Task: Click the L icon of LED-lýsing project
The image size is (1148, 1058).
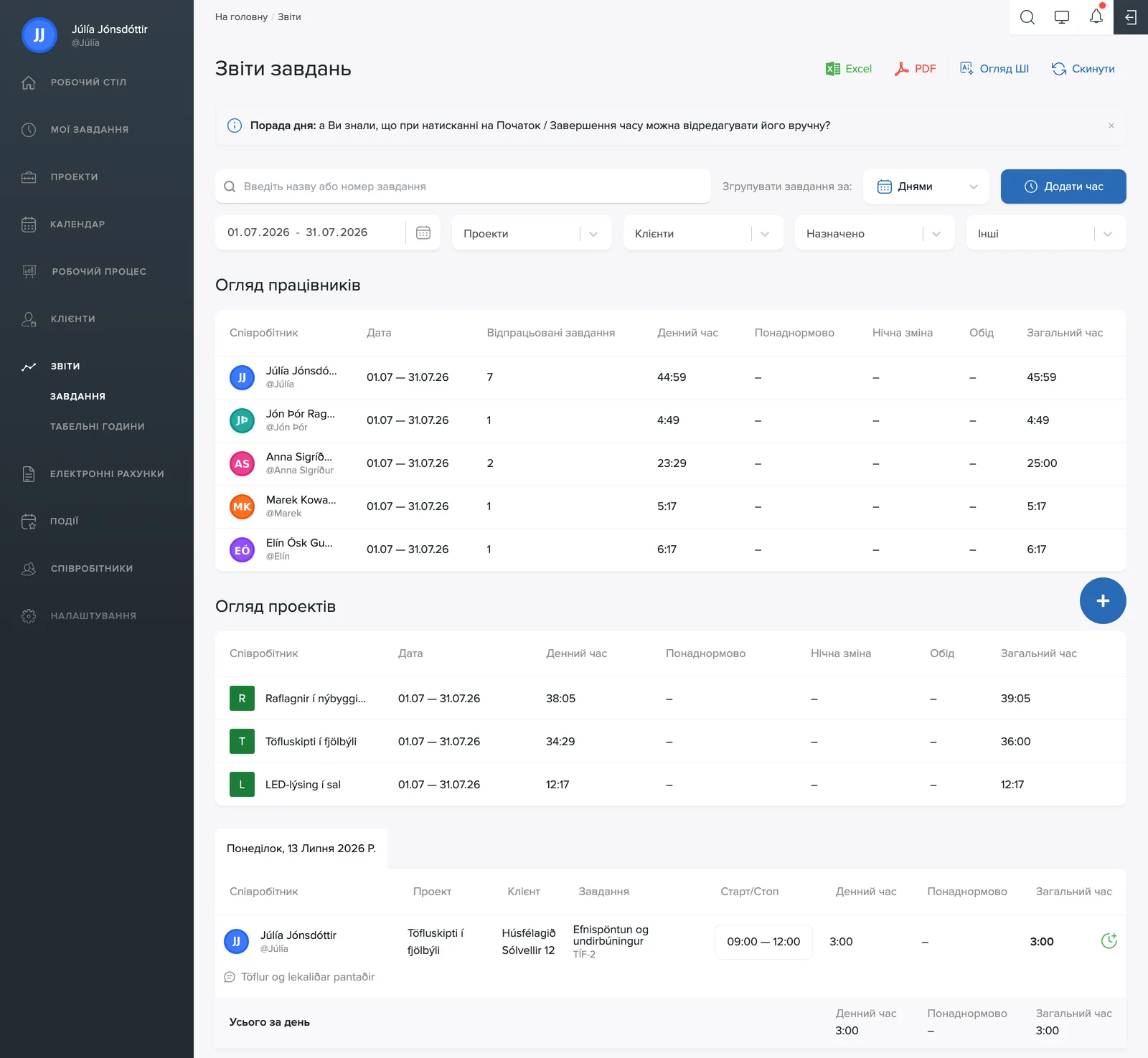Action: 242,785
